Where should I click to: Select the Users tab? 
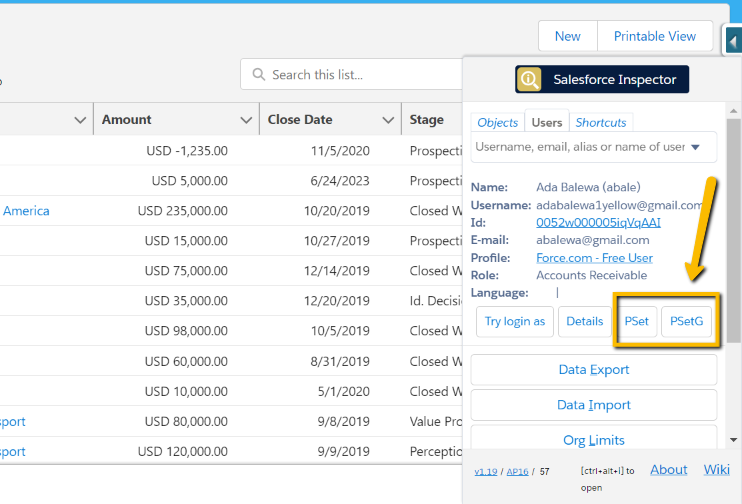pyautogui.click(x=547, y=123)
